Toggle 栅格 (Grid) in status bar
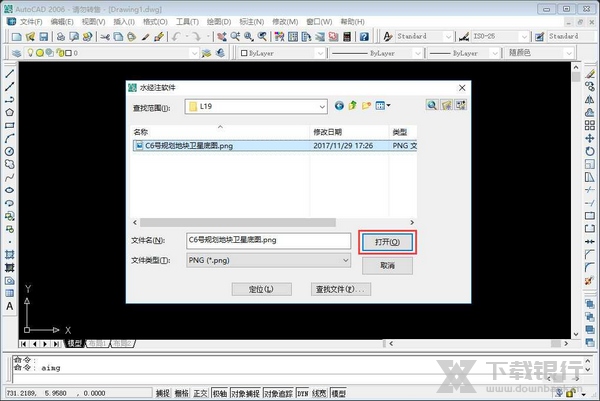Screen dimensions: 600x401 (x=181, y=393)
